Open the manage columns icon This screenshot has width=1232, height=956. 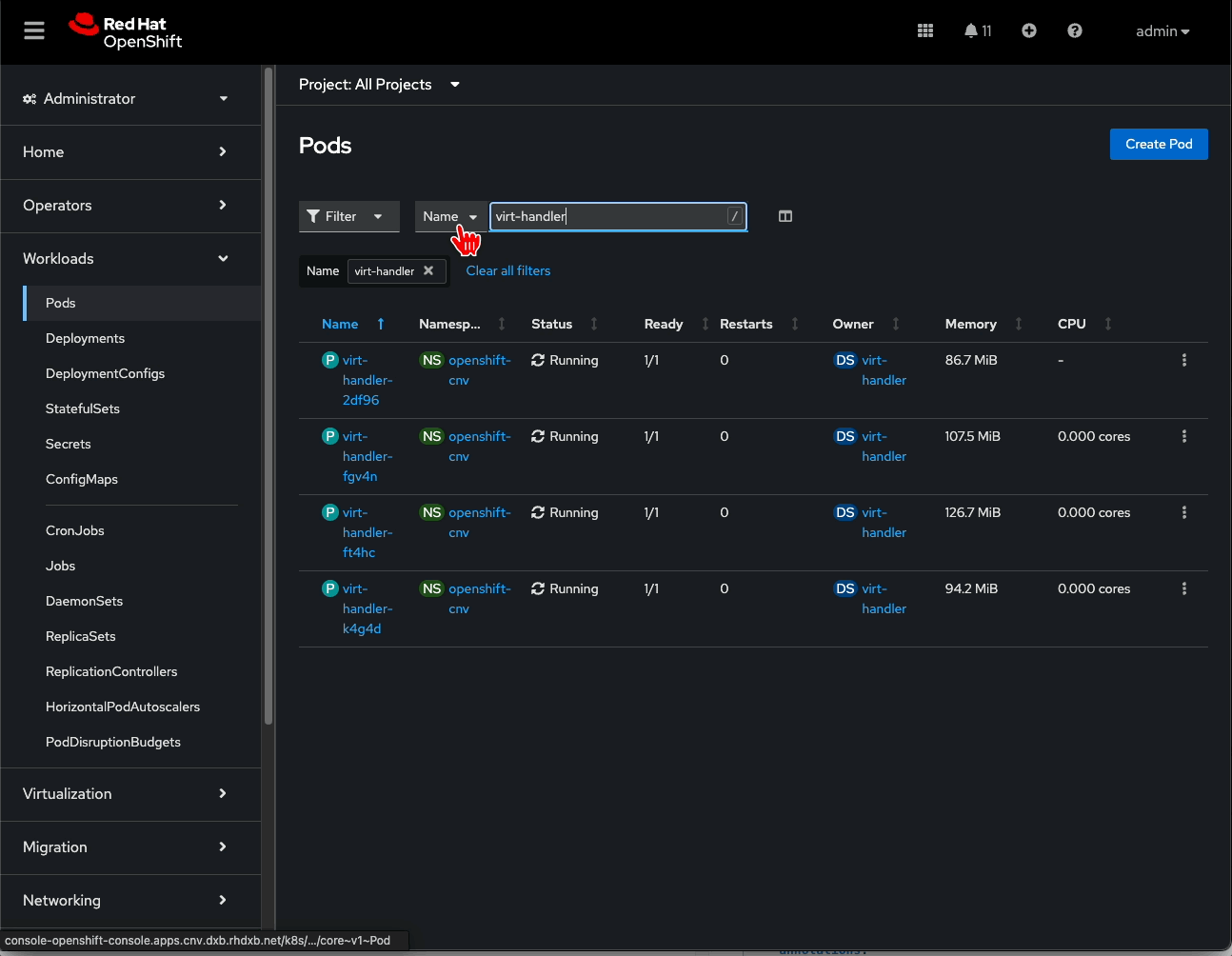click(x=785, y=216)
